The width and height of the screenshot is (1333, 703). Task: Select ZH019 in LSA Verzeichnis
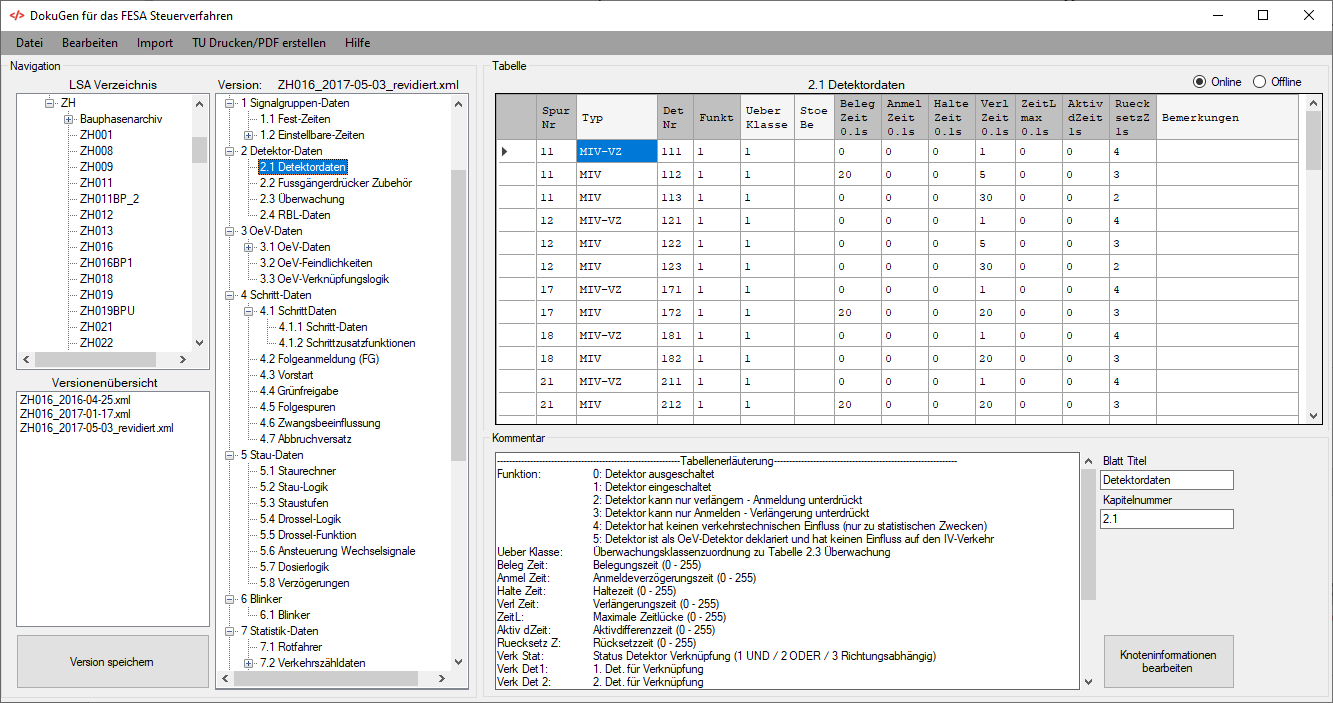coord(96,295)
